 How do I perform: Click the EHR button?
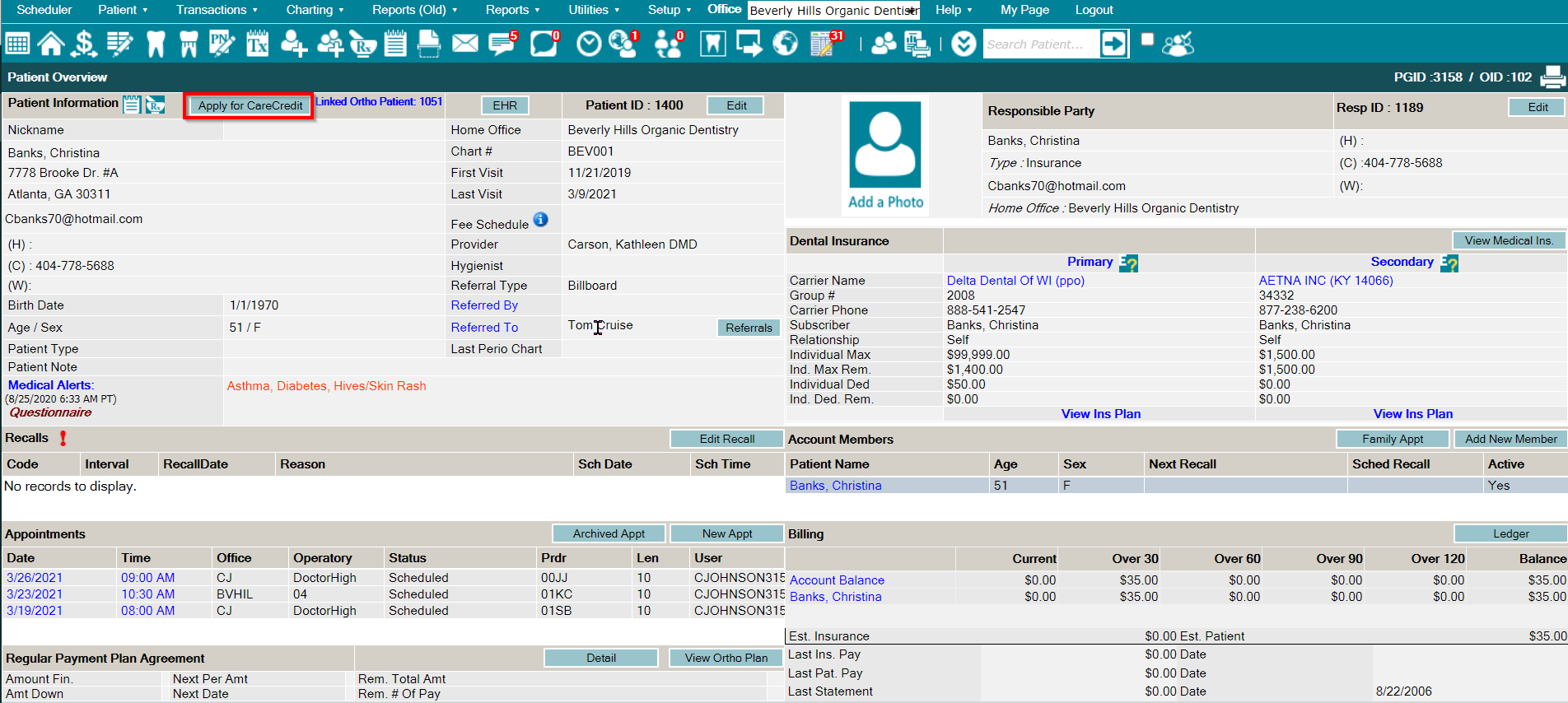point(505,105)
